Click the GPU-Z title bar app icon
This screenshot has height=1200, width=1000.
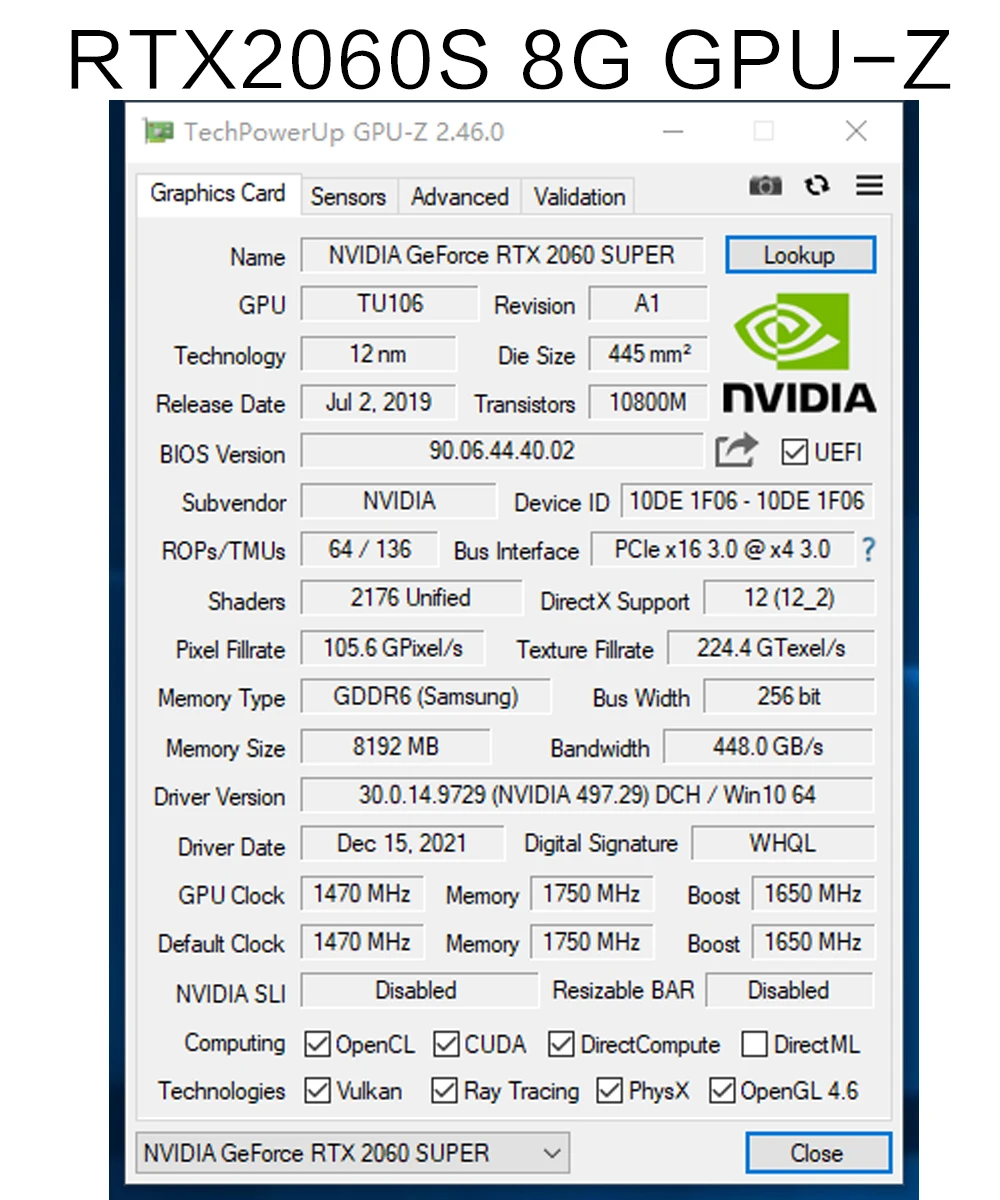[159, 131]
